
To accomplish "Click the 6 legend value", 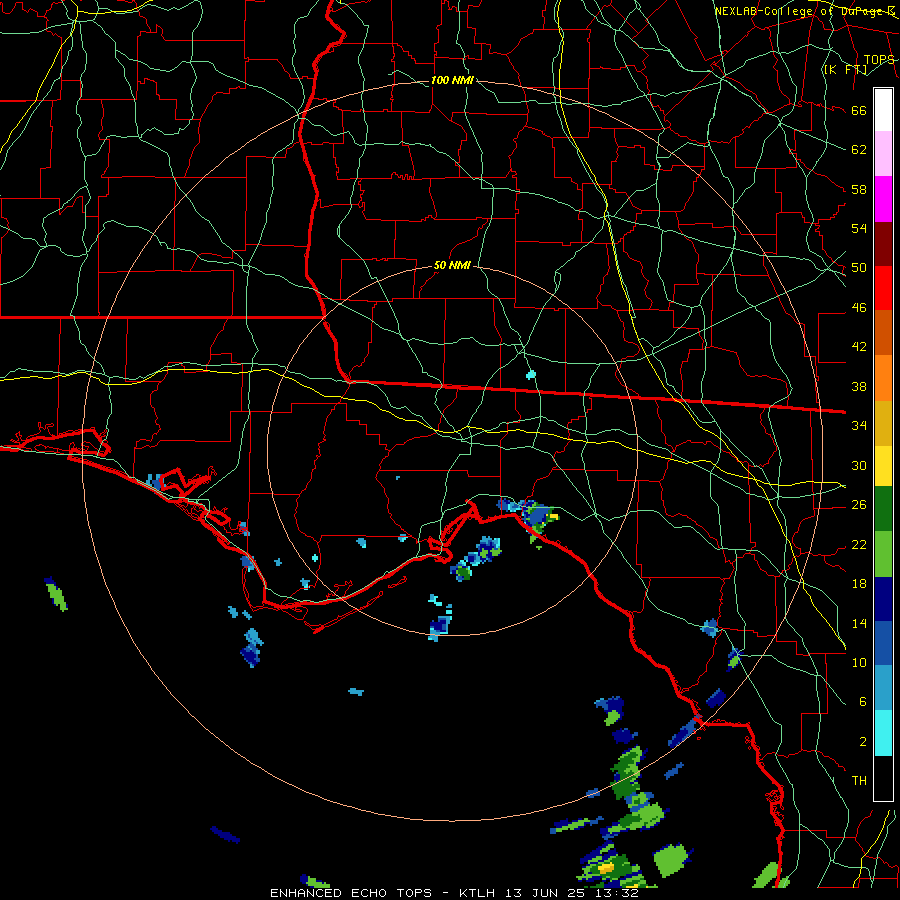I will tap(863, 702).
